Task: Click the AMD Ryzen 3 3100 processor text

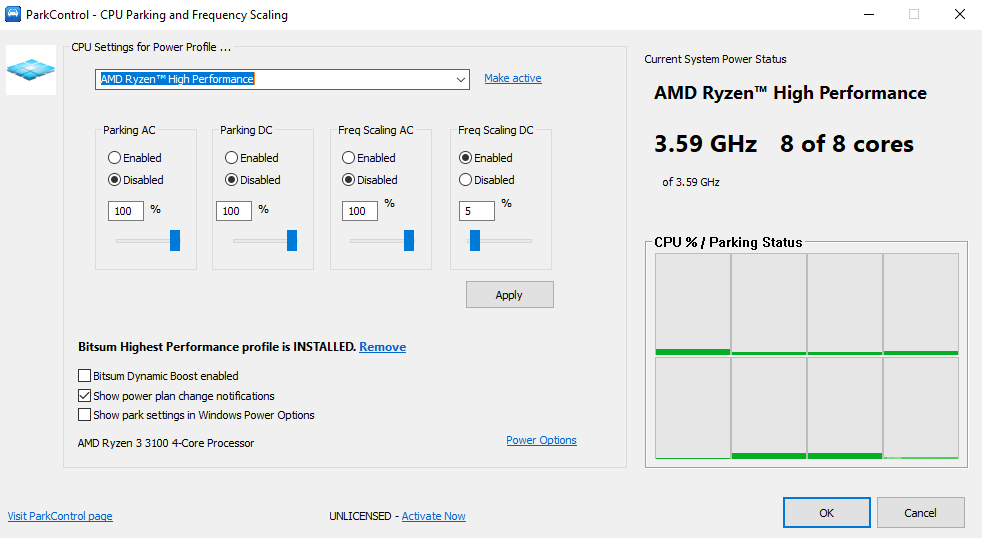Action: [x=166, y=443]
